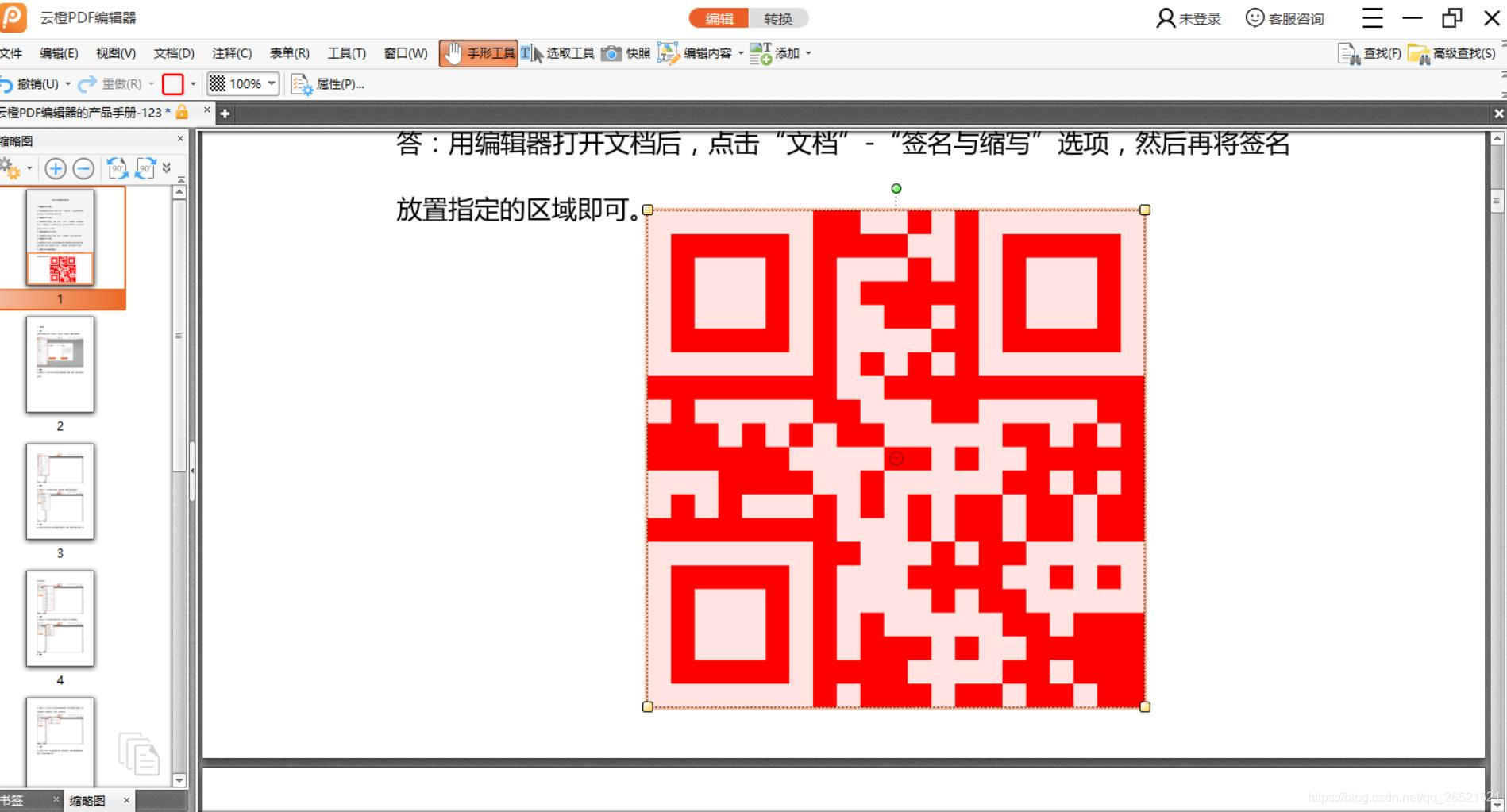1507x812 pixels.
Task: Open the 视图(V) menu
Action: coord(116,53)
